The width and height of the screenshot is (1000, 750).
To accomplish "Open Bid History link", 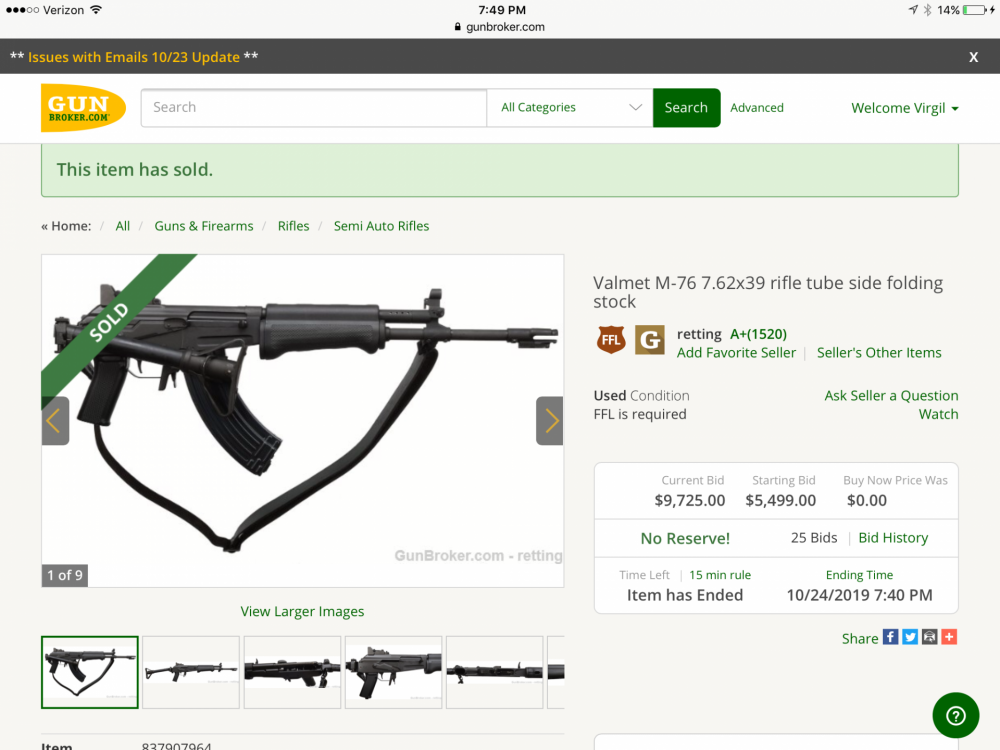I will point(893,538).
